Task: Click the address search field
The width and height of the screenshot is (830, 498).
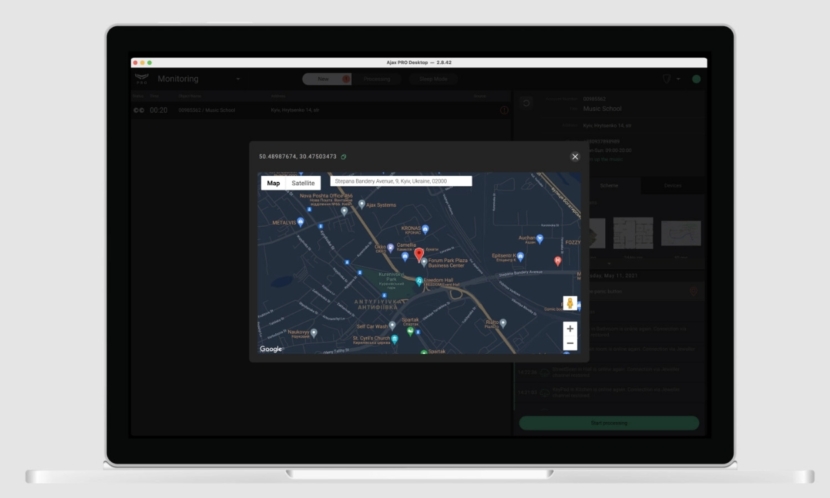Action: click(401, 181)
